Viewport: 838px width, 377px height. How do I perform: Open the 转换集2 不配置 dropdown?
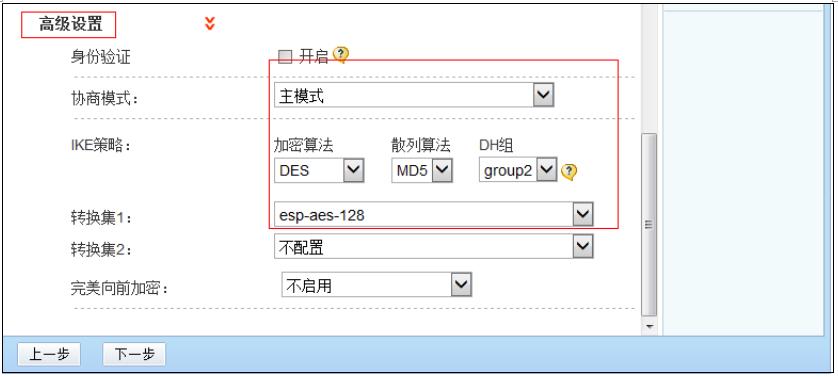[433, 247]
